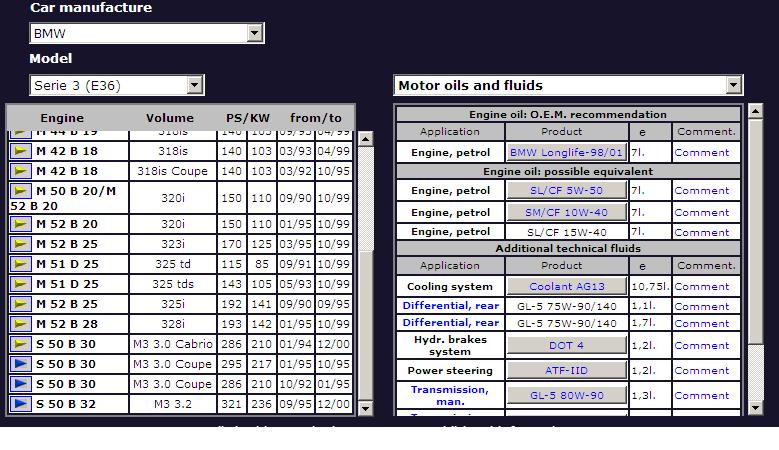
Task: Click the arrow icon for 325 td row
Action: tap(20, 264)
